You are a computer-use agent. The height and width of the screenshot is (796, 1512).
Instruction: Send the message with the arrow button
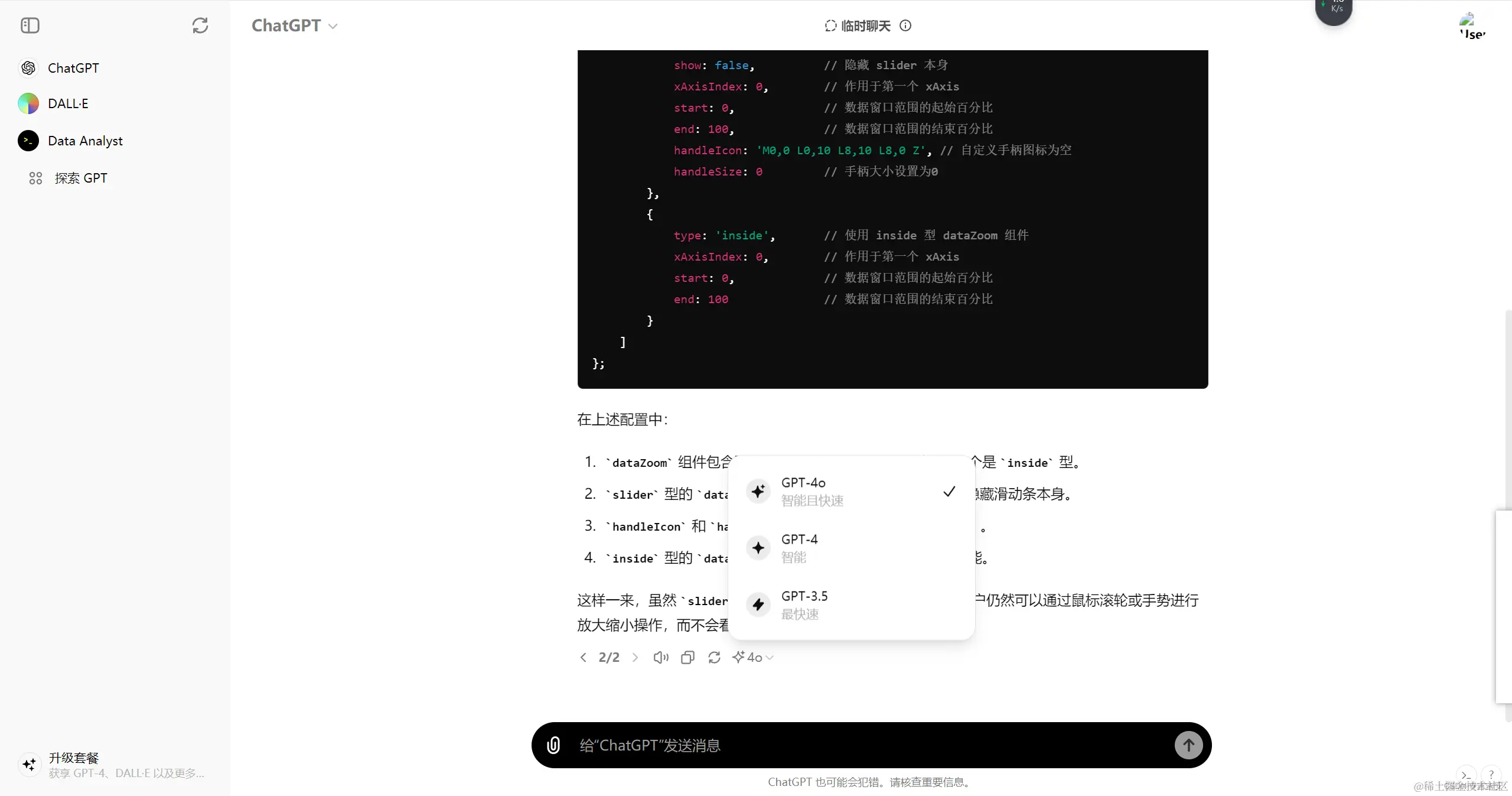coord(1188,745)
